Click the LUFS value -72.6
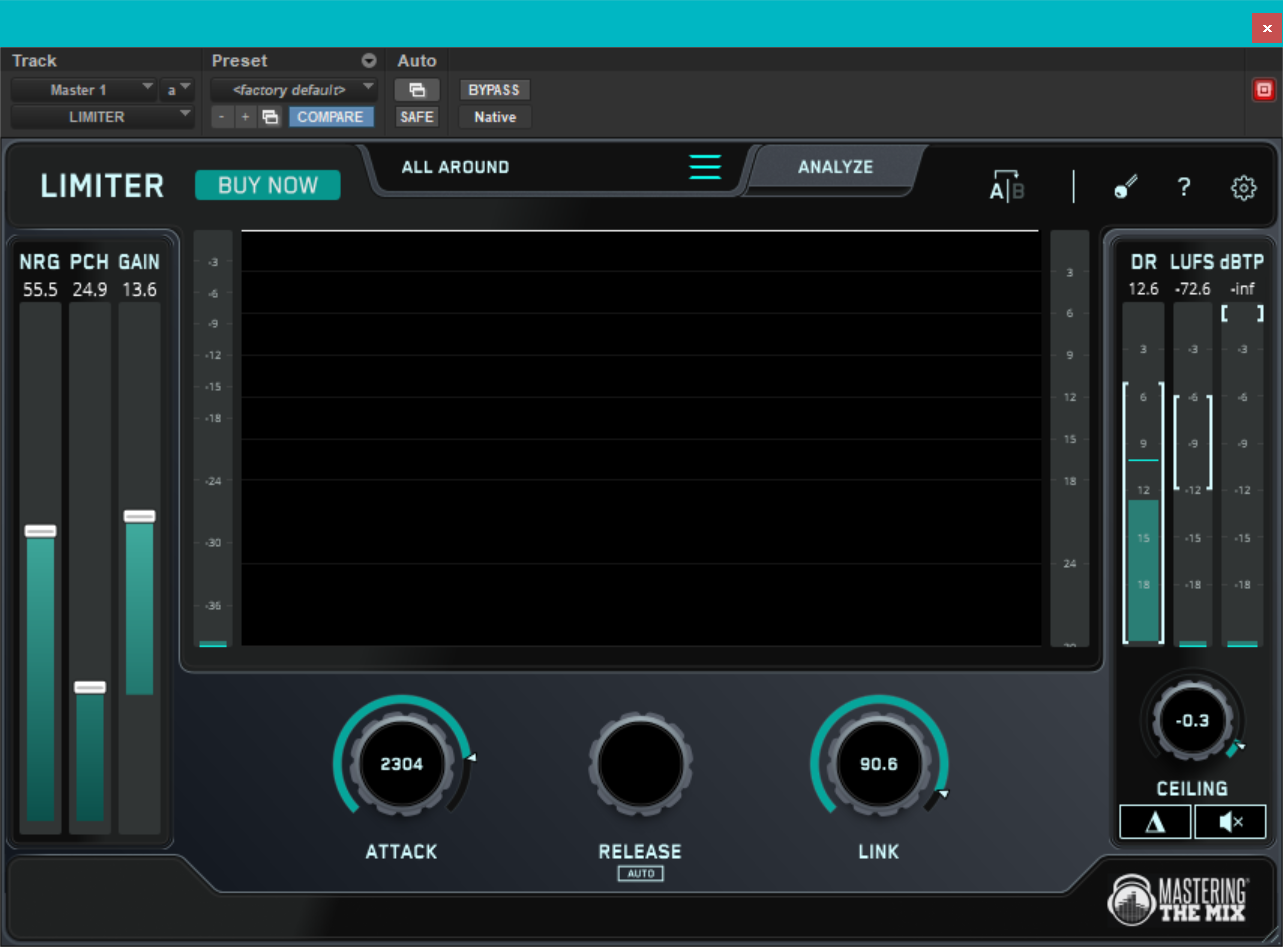Viewport: 1283px width, 947px height. [x=1193, y=289]
